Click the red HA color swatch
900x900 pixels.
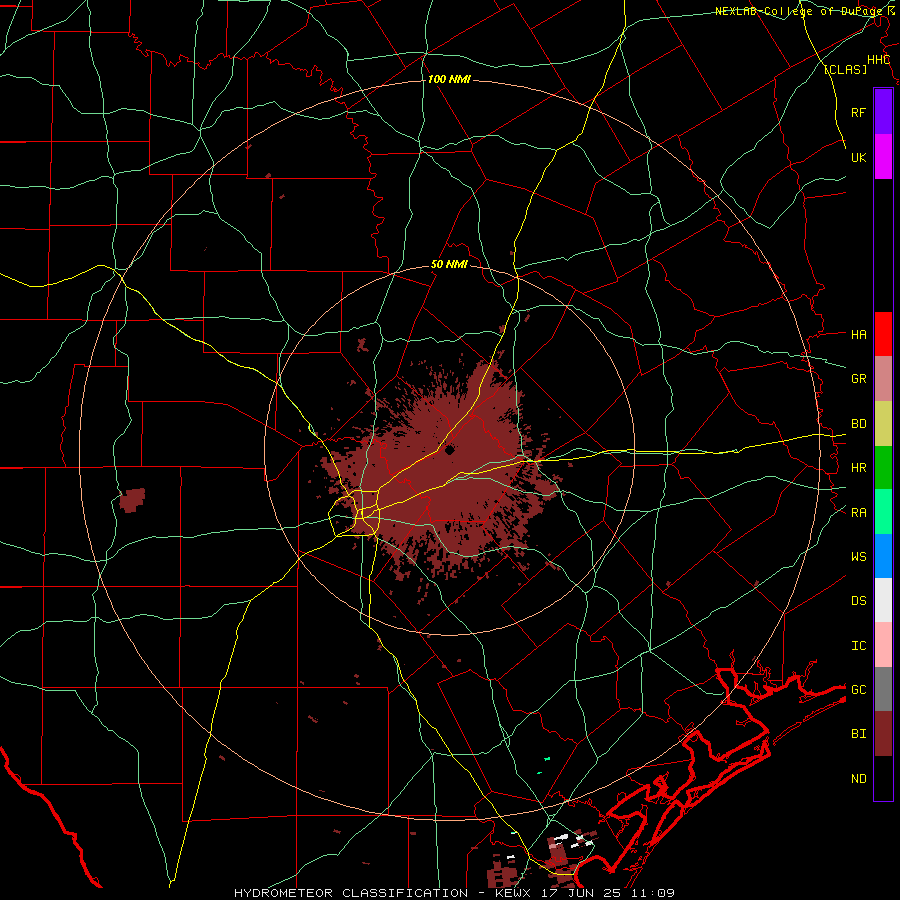[883, 334]
